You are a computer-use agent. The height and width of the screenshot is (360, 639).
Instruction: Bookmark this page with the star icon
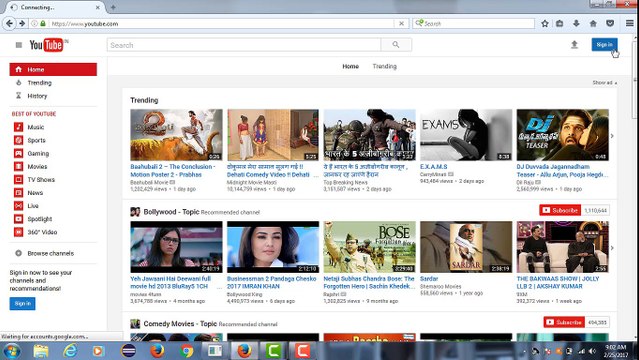coord(545,24)
